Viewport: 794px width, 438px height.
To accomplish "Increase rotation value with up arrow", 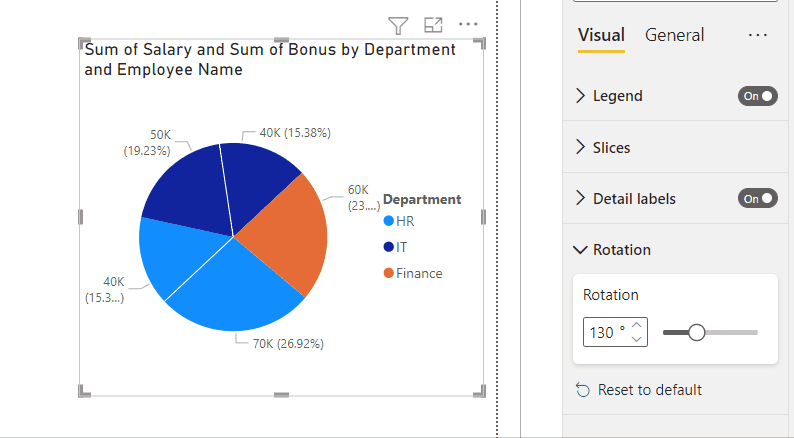I will 637,326.
